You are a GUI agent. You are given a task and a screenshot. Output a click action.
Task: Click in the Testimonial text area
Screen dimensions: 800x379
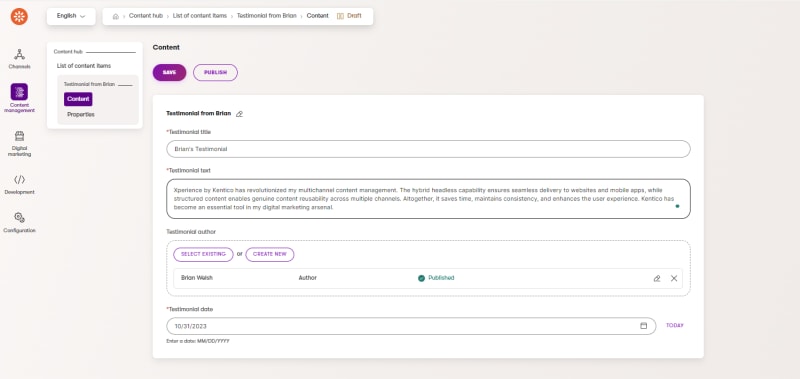429,199
